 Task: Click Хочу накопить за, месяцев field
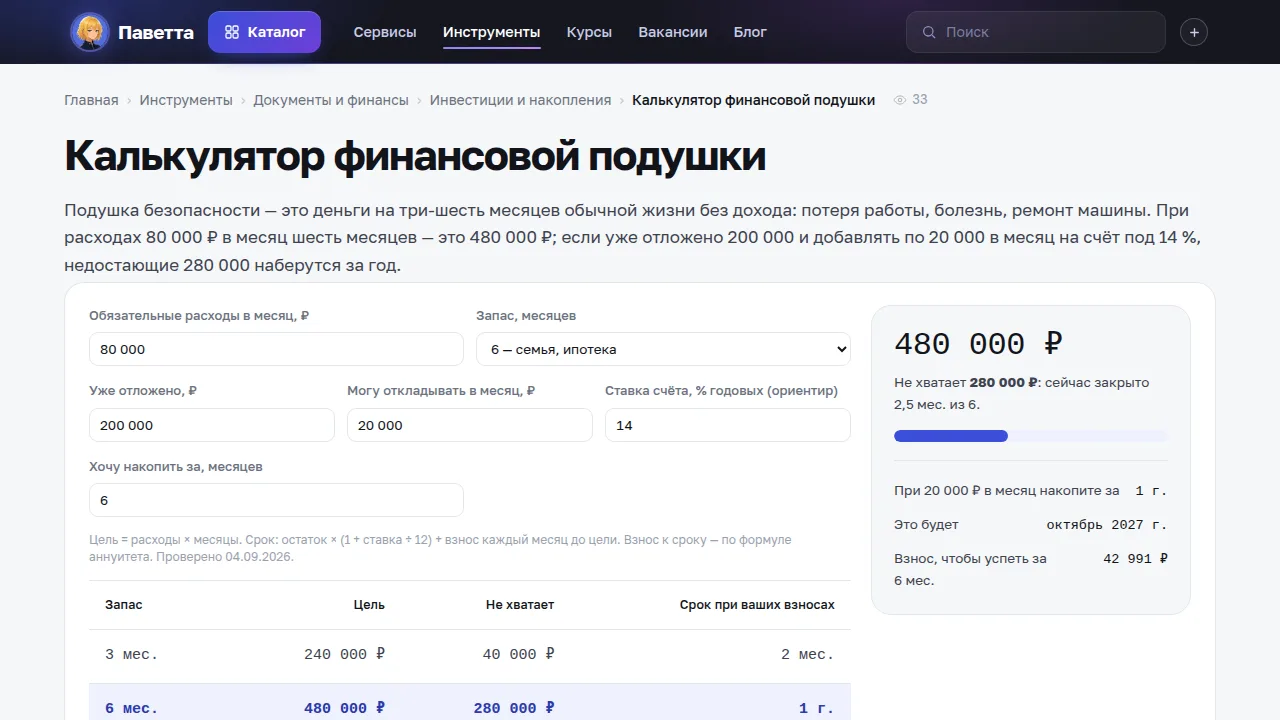pos(276,500)
